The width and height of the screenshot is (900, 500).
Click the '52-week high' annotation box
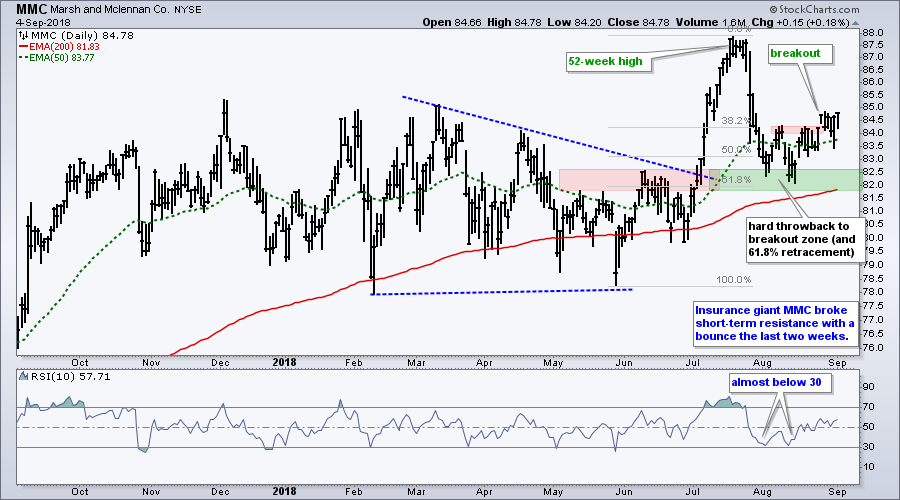pyautogui.click(x=608, y=61)
